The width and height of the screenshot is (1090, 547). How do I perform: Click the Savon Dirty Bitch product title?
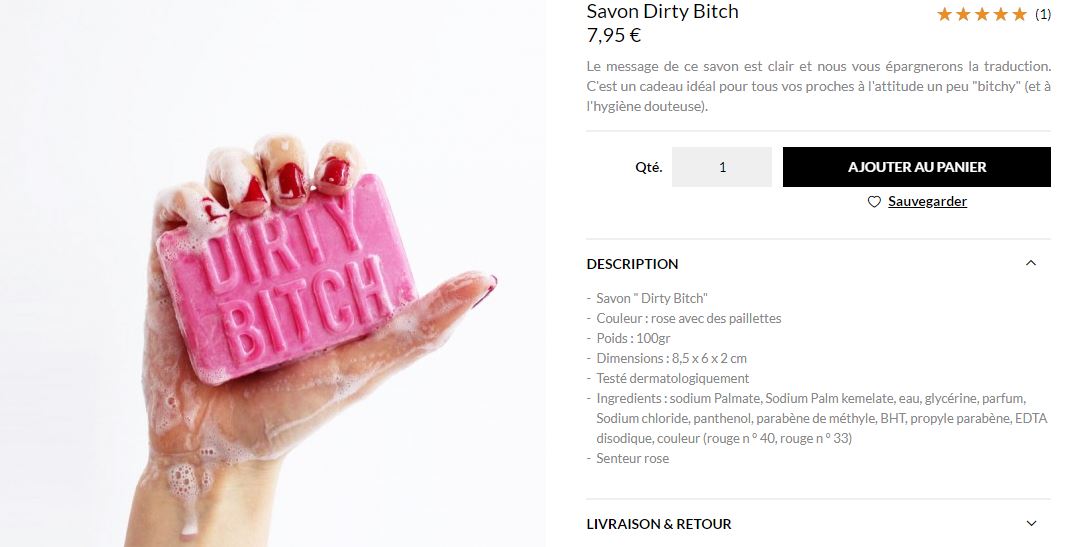click(662, 11)
